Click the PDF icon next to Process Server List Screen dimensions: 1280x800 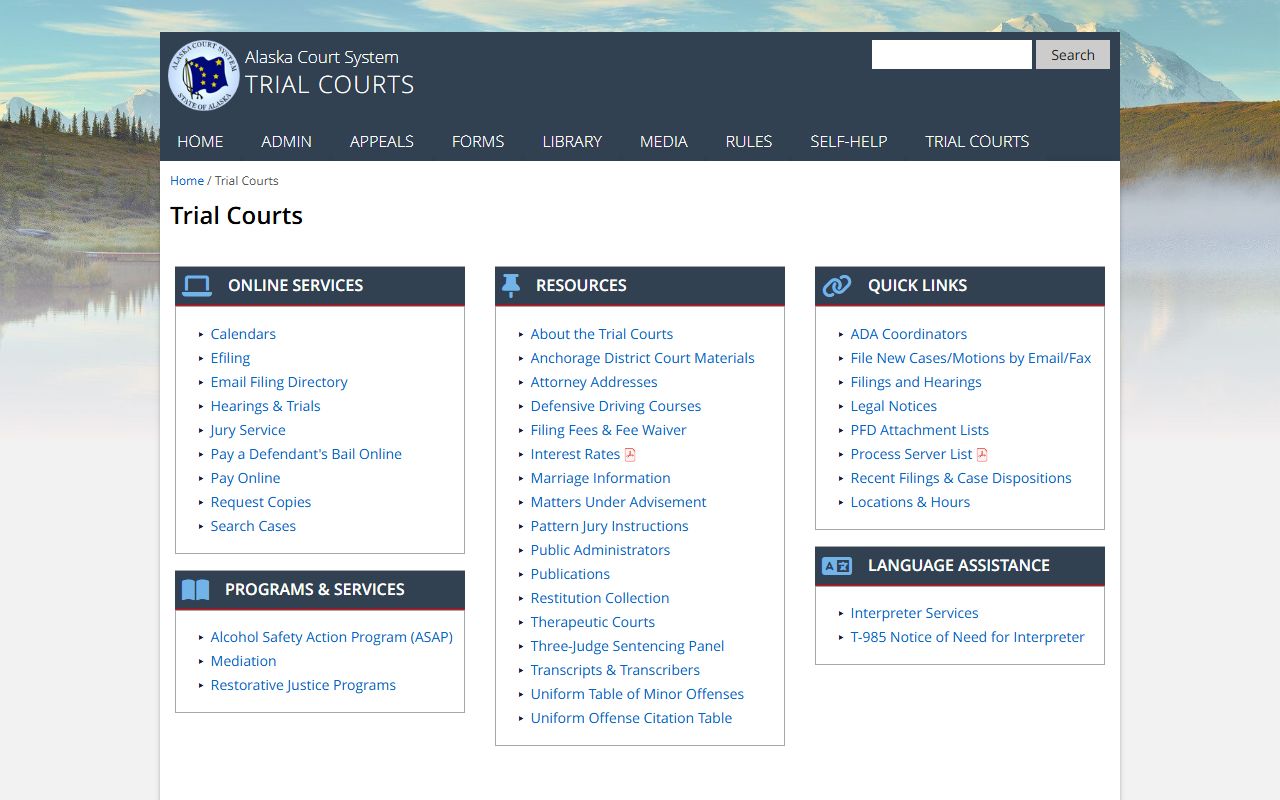click(x=982, y=455)
